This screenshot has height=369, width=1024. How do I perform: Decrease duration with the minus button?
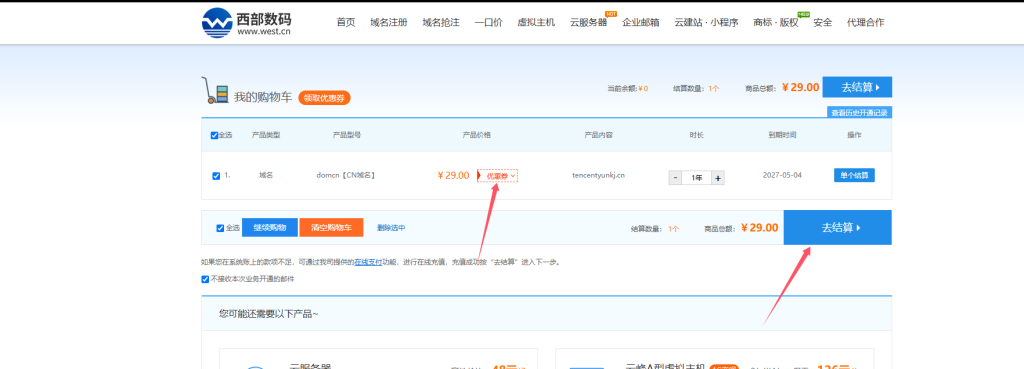click(675, 178)
